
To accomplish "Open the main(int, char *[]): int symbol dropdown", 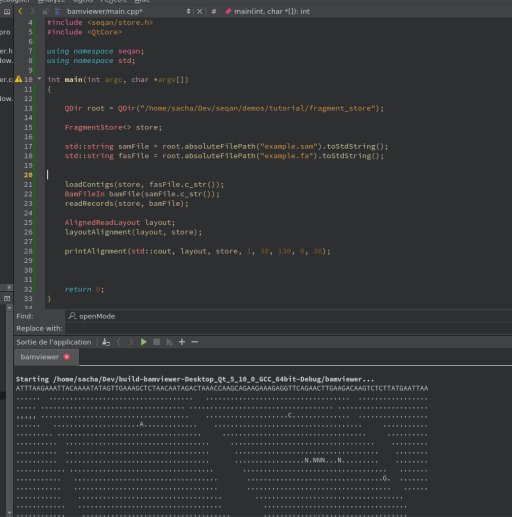I will click(272, 11).
